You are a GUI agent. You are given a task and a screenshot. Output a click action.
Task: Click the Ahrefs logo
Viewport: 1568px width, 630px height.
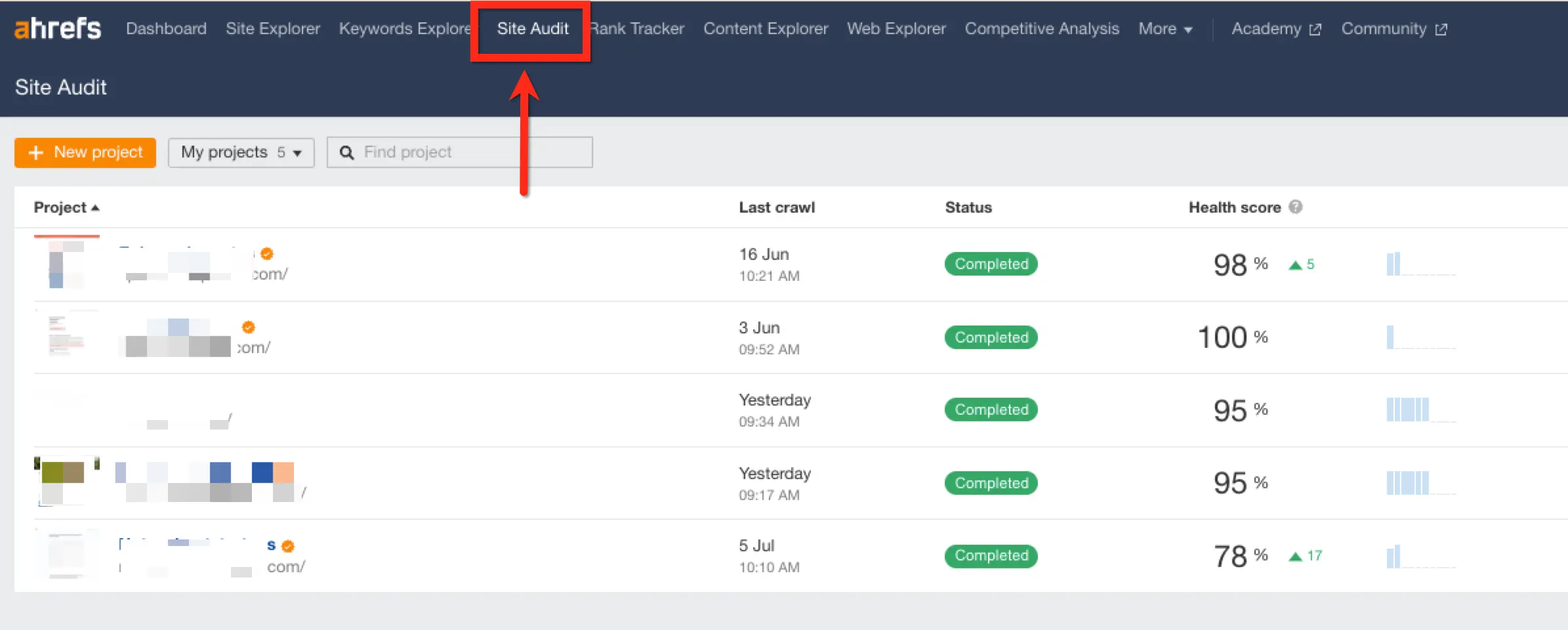click(58, 28)
